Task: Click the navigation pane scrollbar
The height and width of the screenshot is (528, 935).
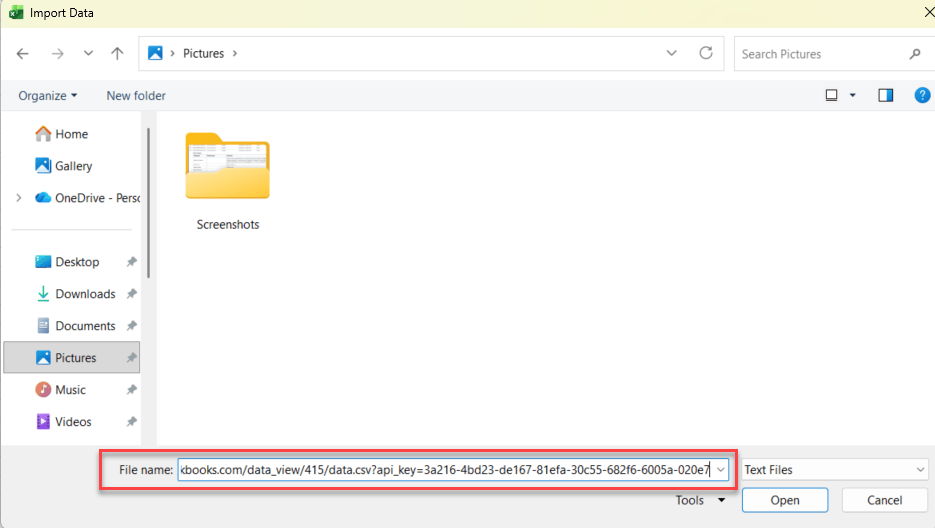Action: click(148, 203)
